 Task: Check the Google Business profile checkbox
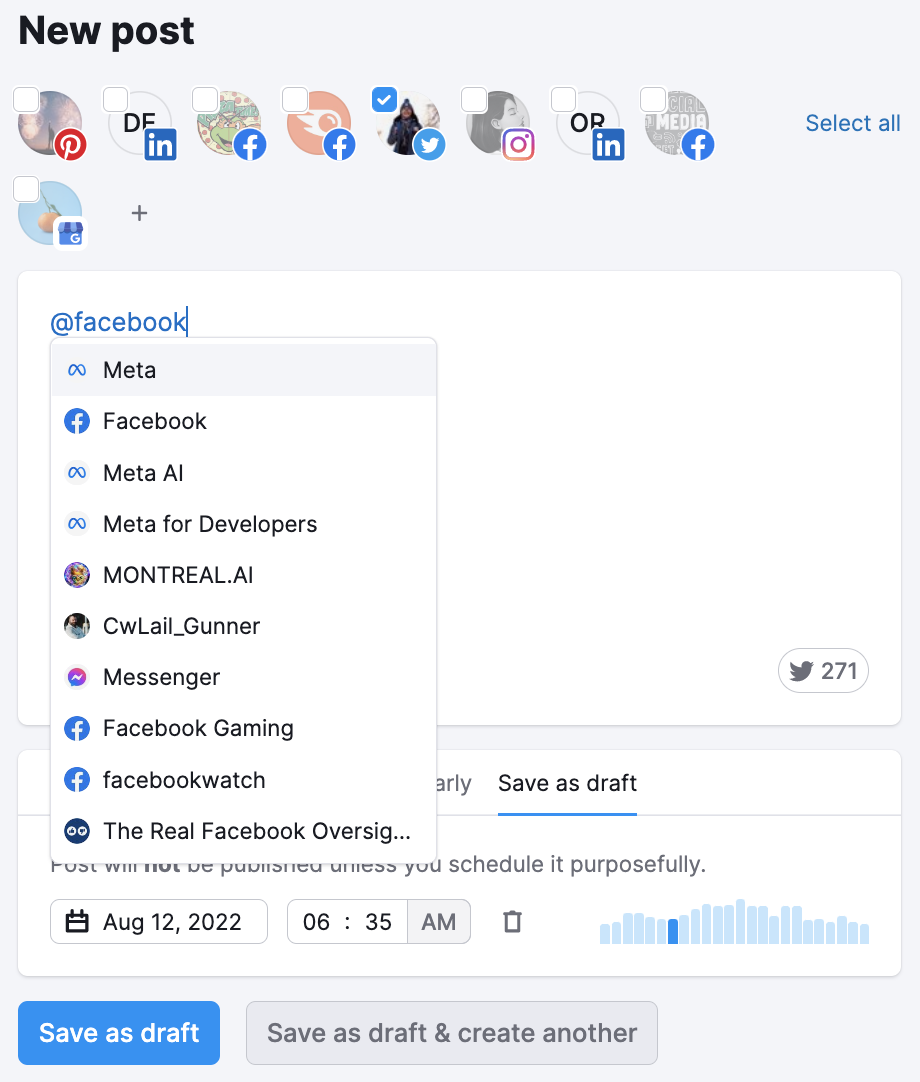(26, 189)
